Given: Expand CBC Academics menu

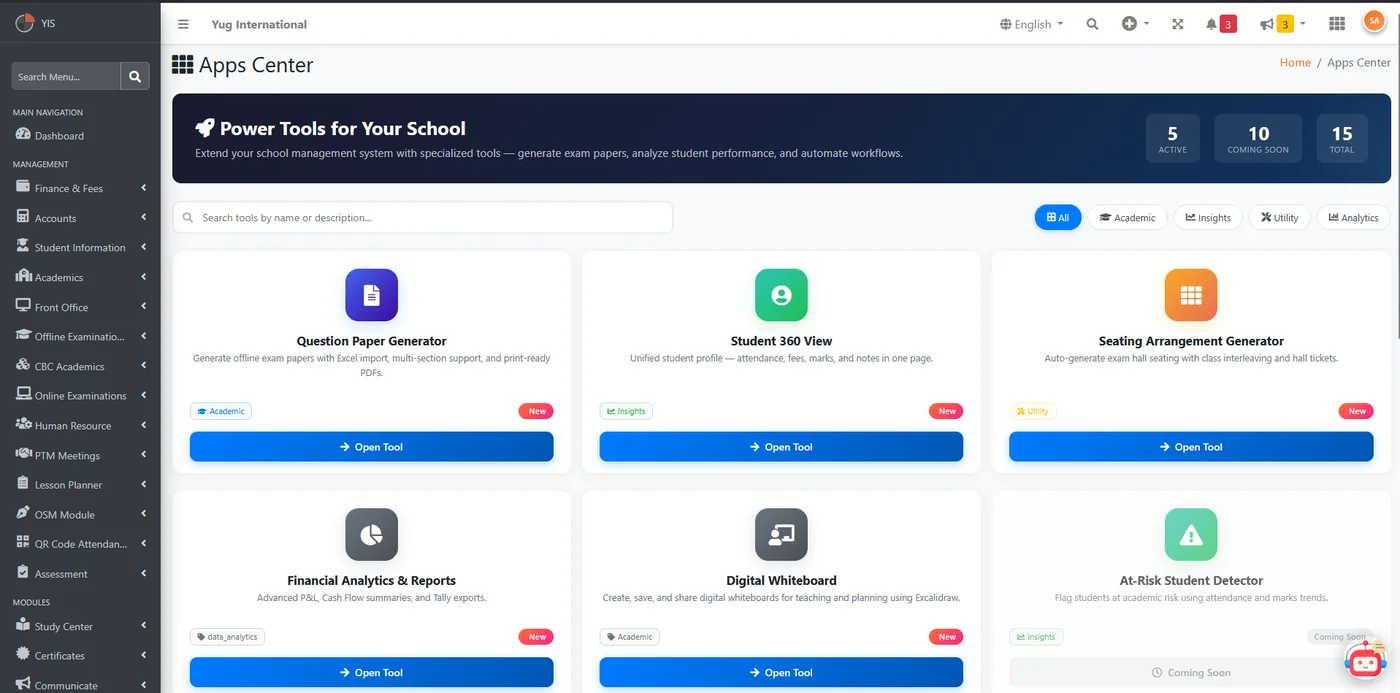Looking at the screenshot, I should click(x=80, y=366).
